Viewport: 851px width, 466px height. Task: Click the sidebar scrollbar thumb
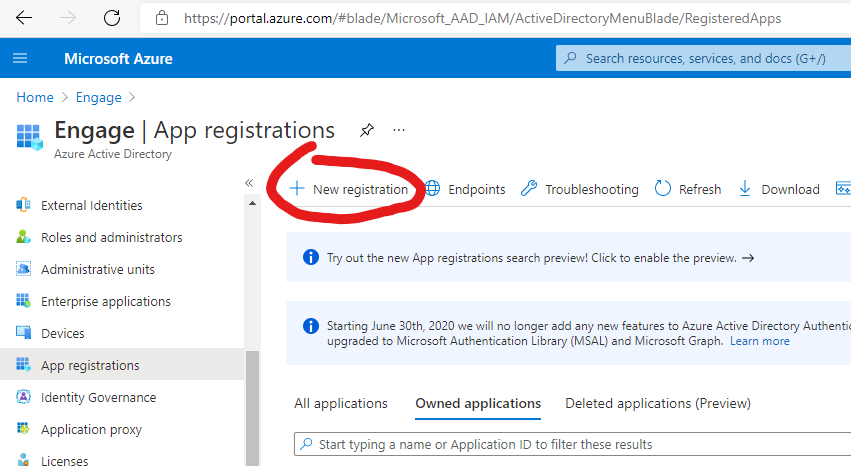(252, 408)
